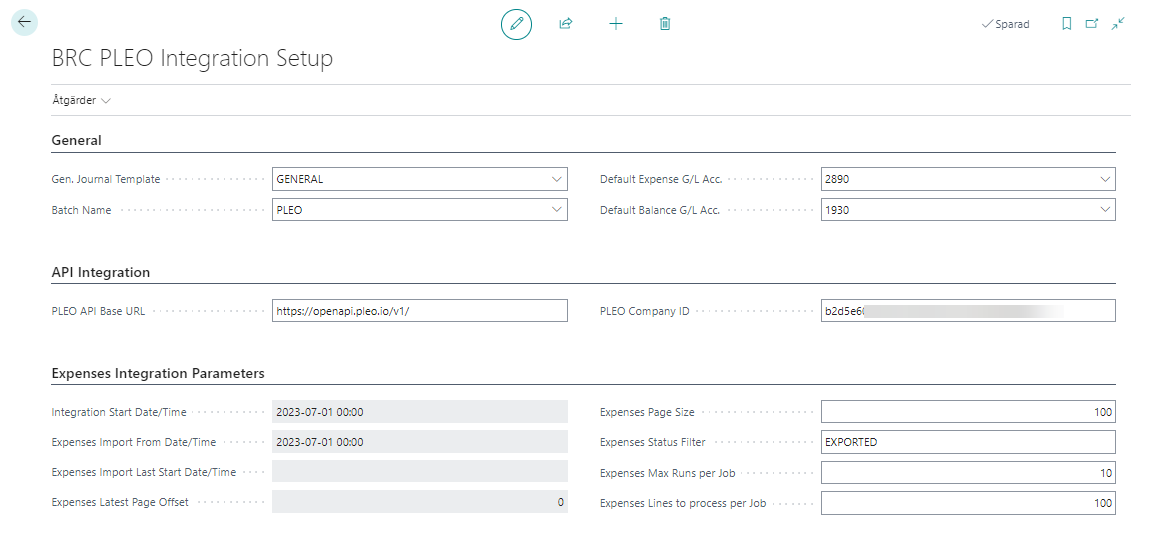1149x536 pixels.
Task: Click Expenses Import From Date/Time value
Action: point(420,442)
